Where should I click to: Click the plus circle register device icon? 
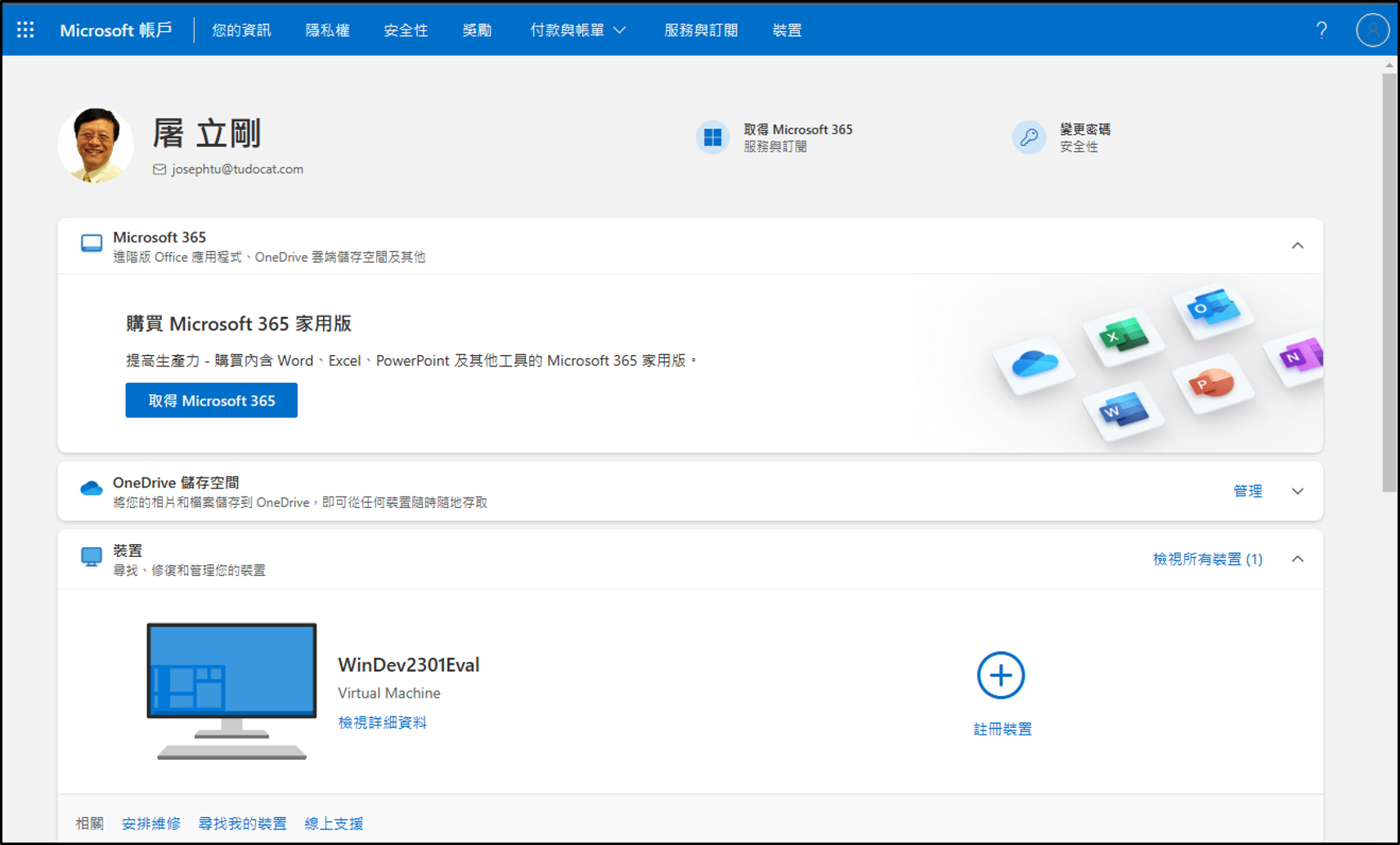coord(1001,676)
